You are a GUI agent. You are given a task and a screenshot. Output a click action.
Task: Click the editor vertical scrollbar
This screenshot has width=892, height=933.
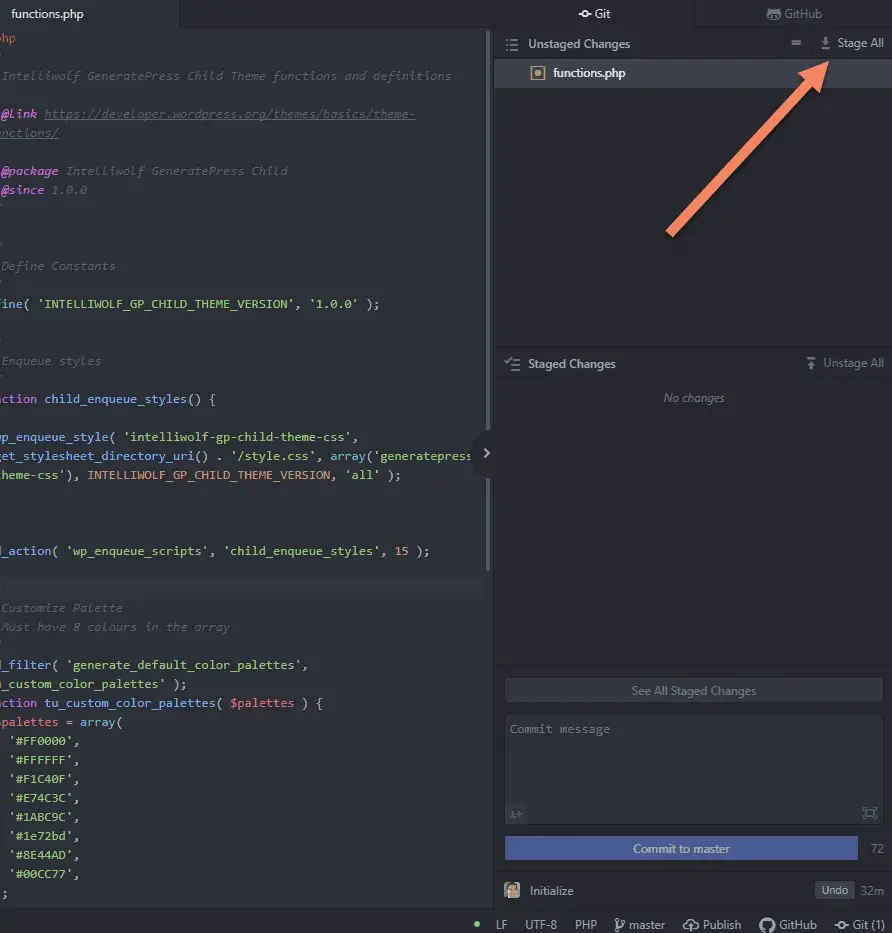pos(489,300)
